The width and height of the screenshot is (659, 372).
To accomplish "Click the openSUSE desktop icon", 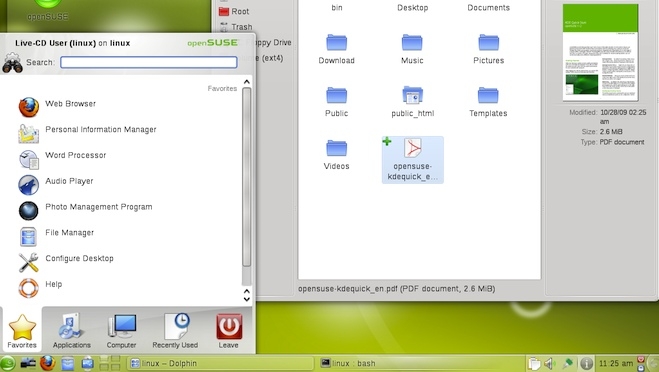I will click(x=47, y=10).
